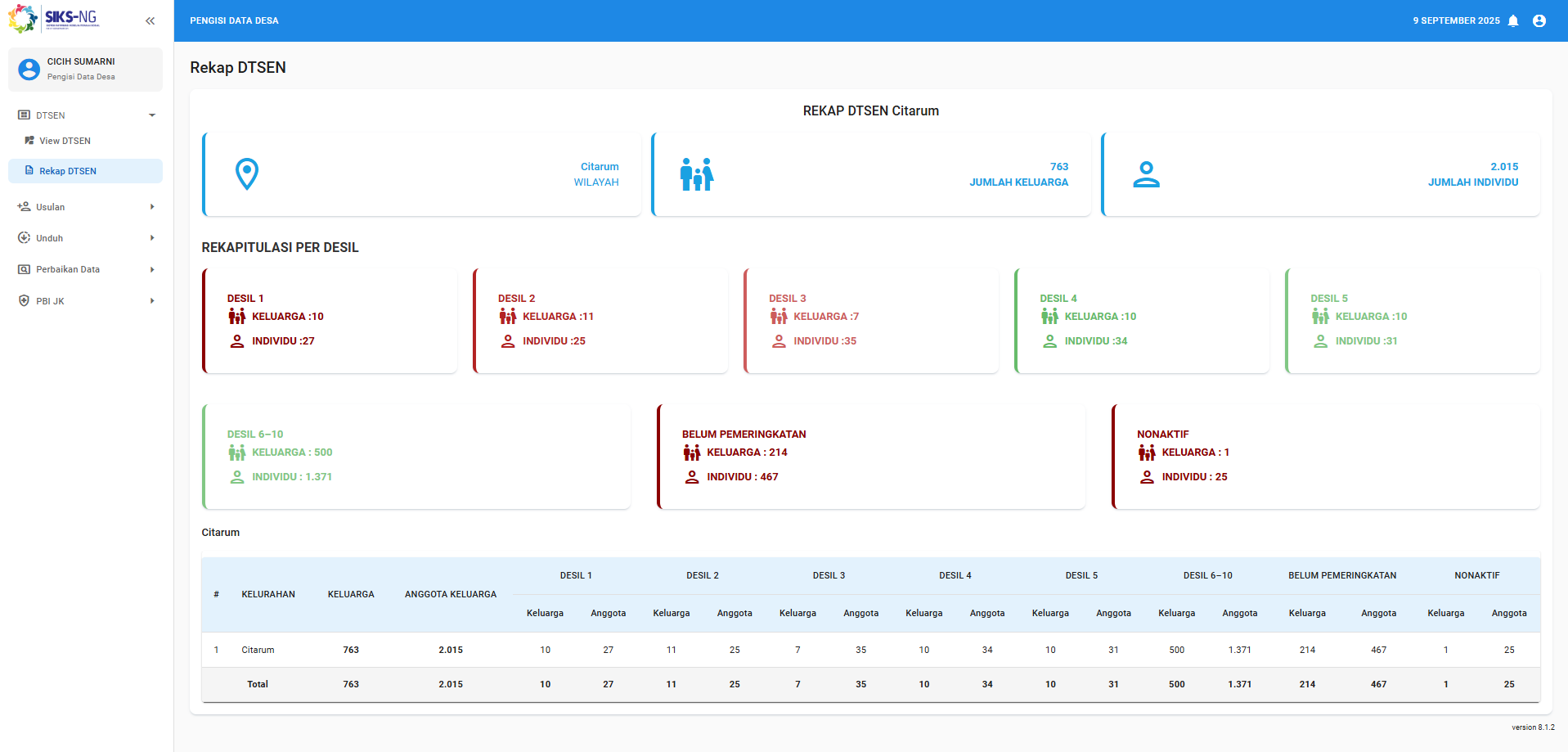1568x752 pixels.
Task: Expand the Unduh menu
Action: click(86, 238)
